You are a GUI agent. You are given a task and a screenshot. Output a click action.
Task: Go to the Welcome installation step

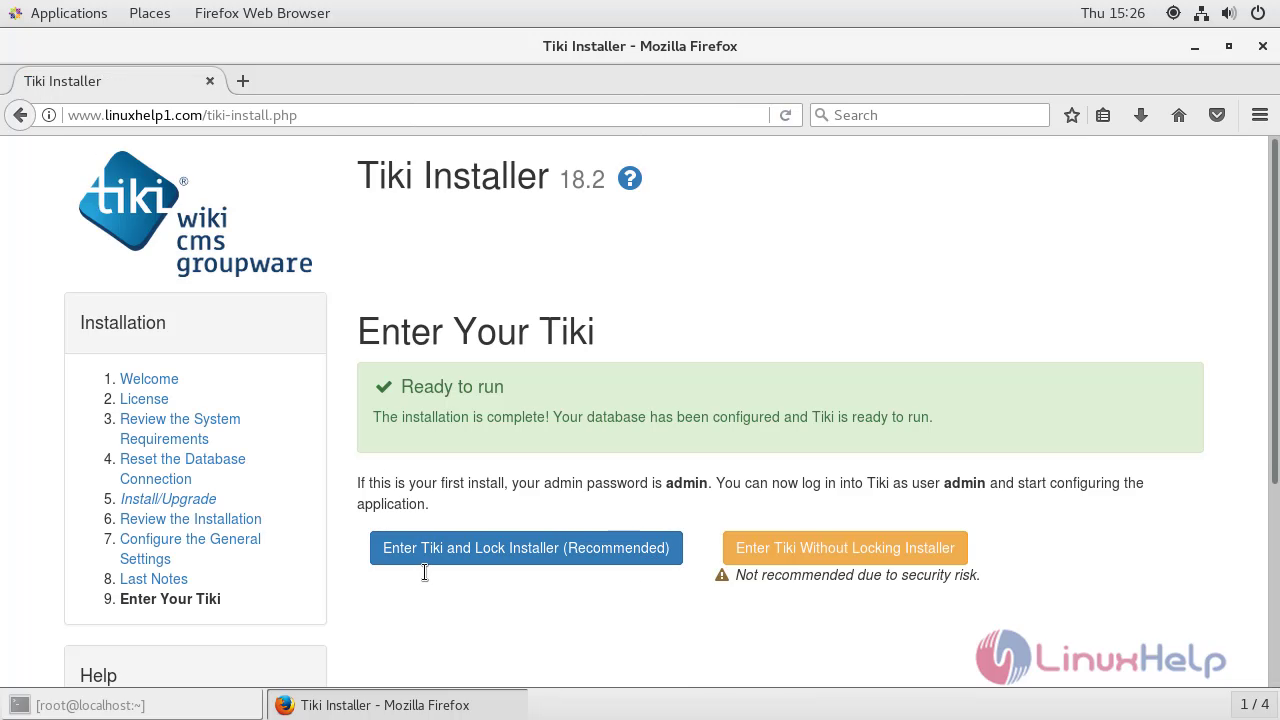(149, 379)
